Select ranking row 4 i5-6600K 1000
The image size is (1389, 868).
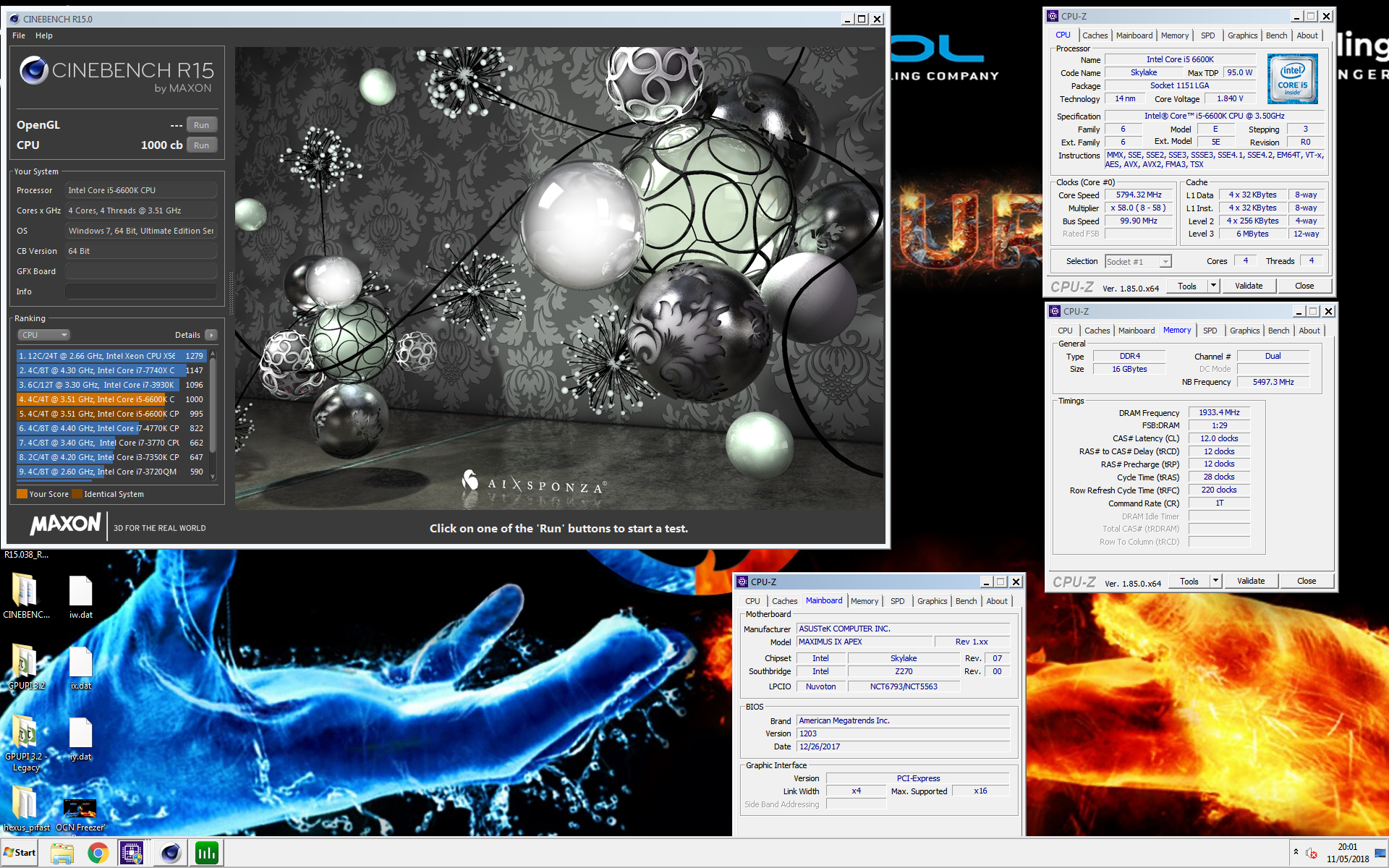[x=111, y=399]
